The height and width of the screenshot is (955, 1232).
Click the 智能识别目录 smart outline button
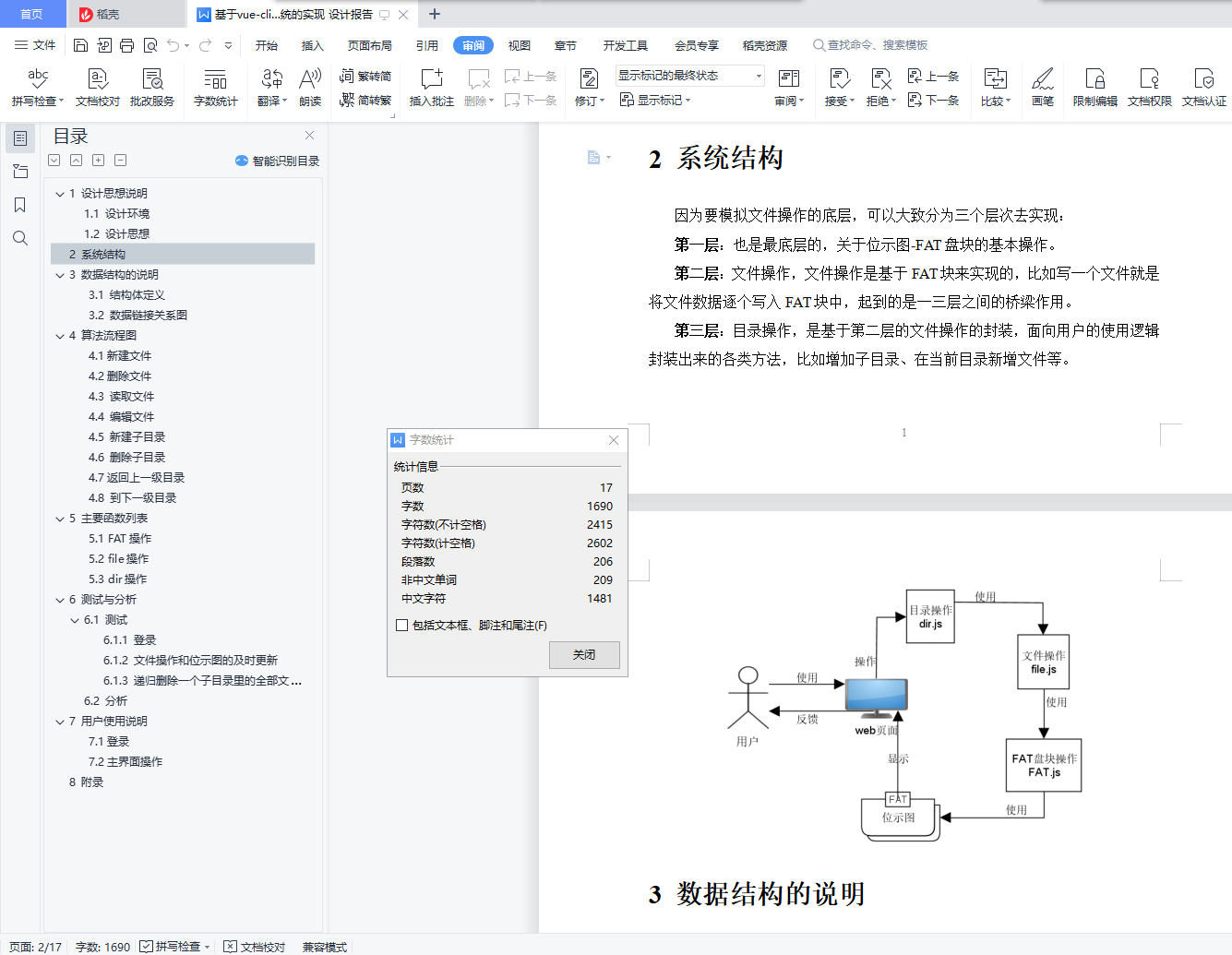(277, 161)
